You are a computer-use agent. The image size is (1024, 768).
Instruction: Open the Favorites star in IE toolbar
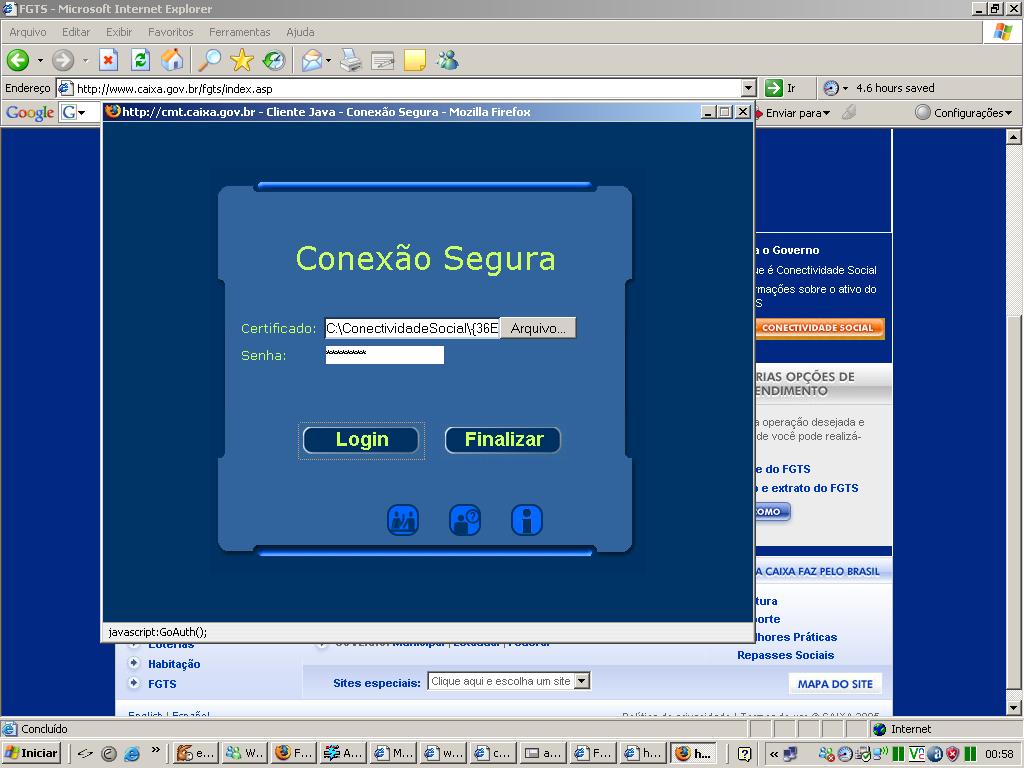click(x=242, y=61)
